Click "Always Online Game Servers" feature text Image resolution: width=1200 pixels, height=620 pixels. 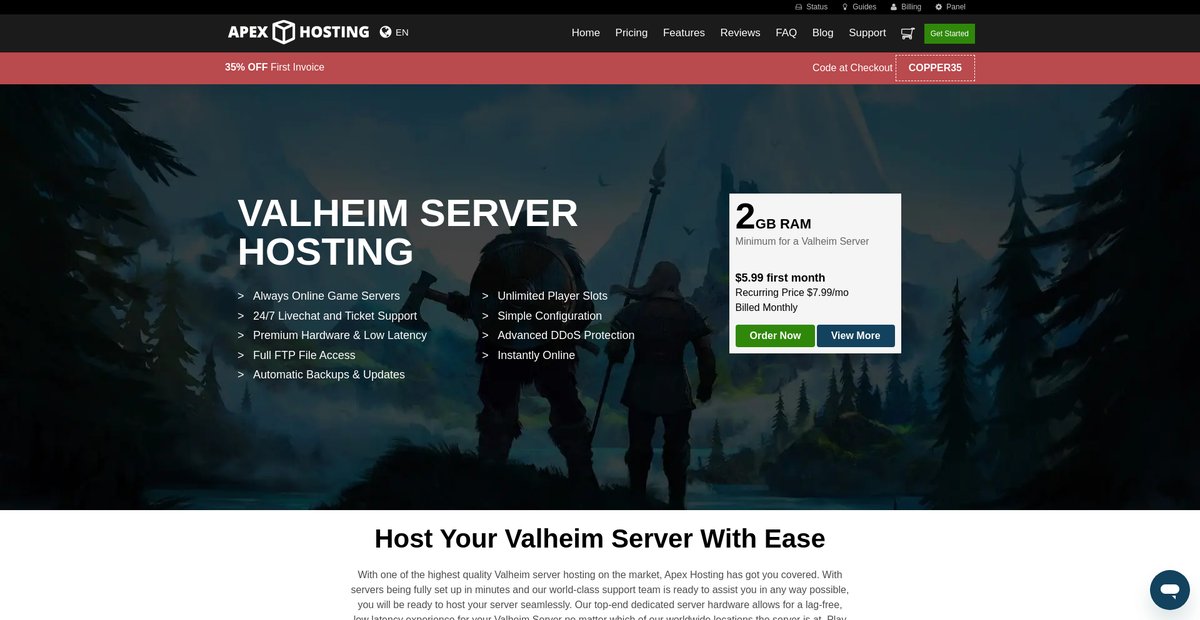coord(326,296)
